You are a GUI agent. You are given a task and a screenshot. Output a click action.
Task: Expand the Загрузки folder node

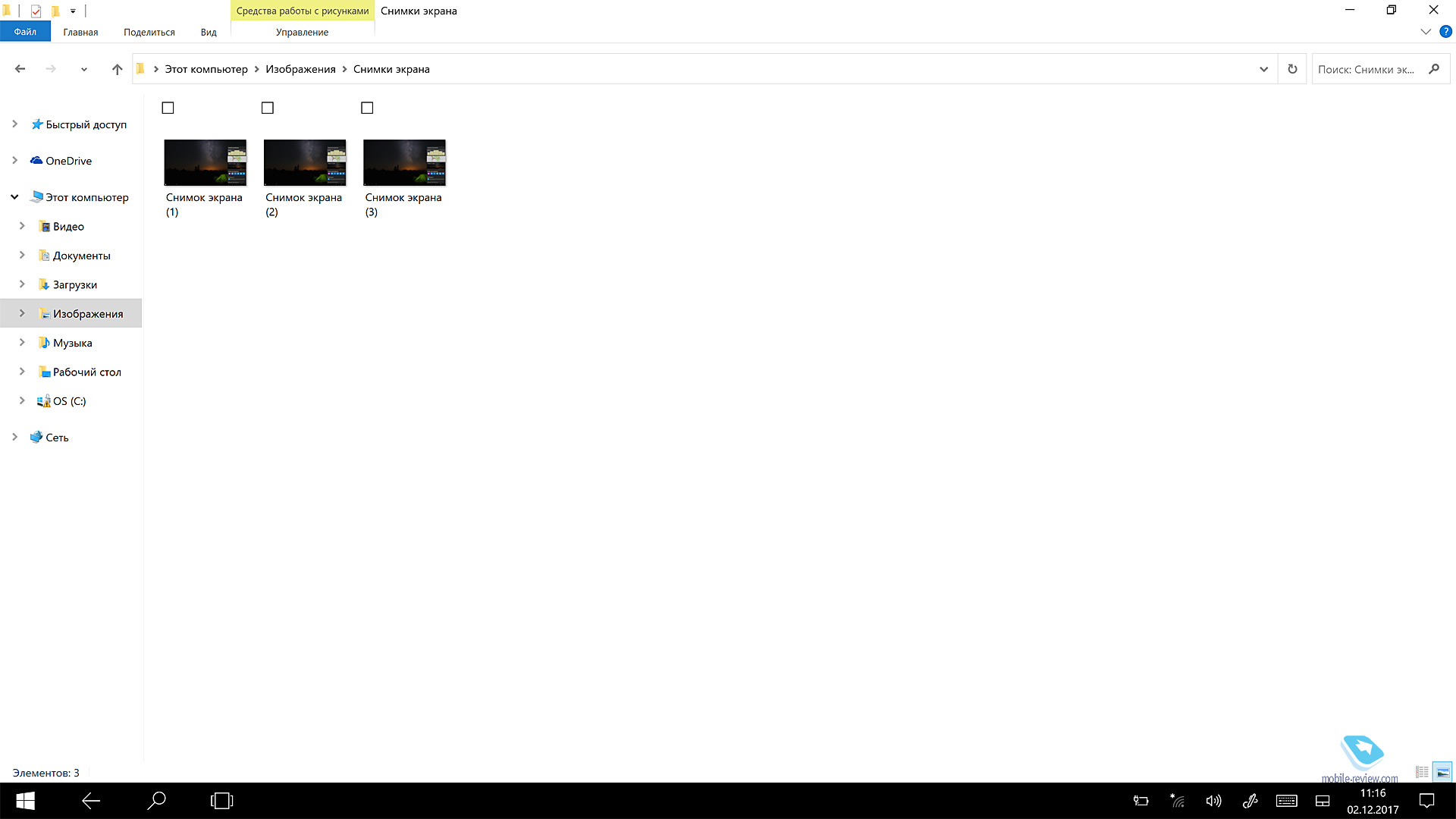pos(22,284)
